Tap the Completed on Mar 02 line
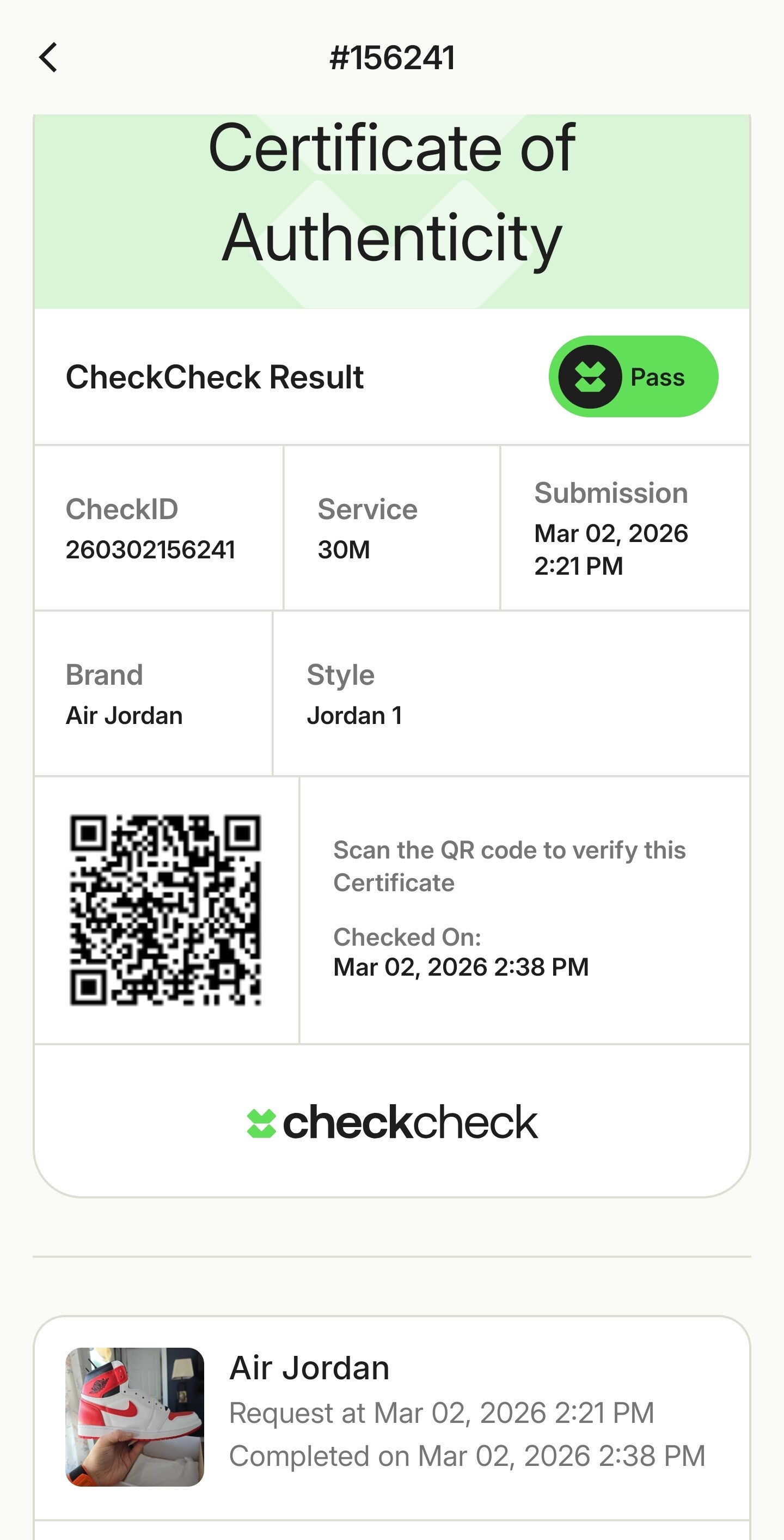 pyautogui.click(x=467, y=1456)
